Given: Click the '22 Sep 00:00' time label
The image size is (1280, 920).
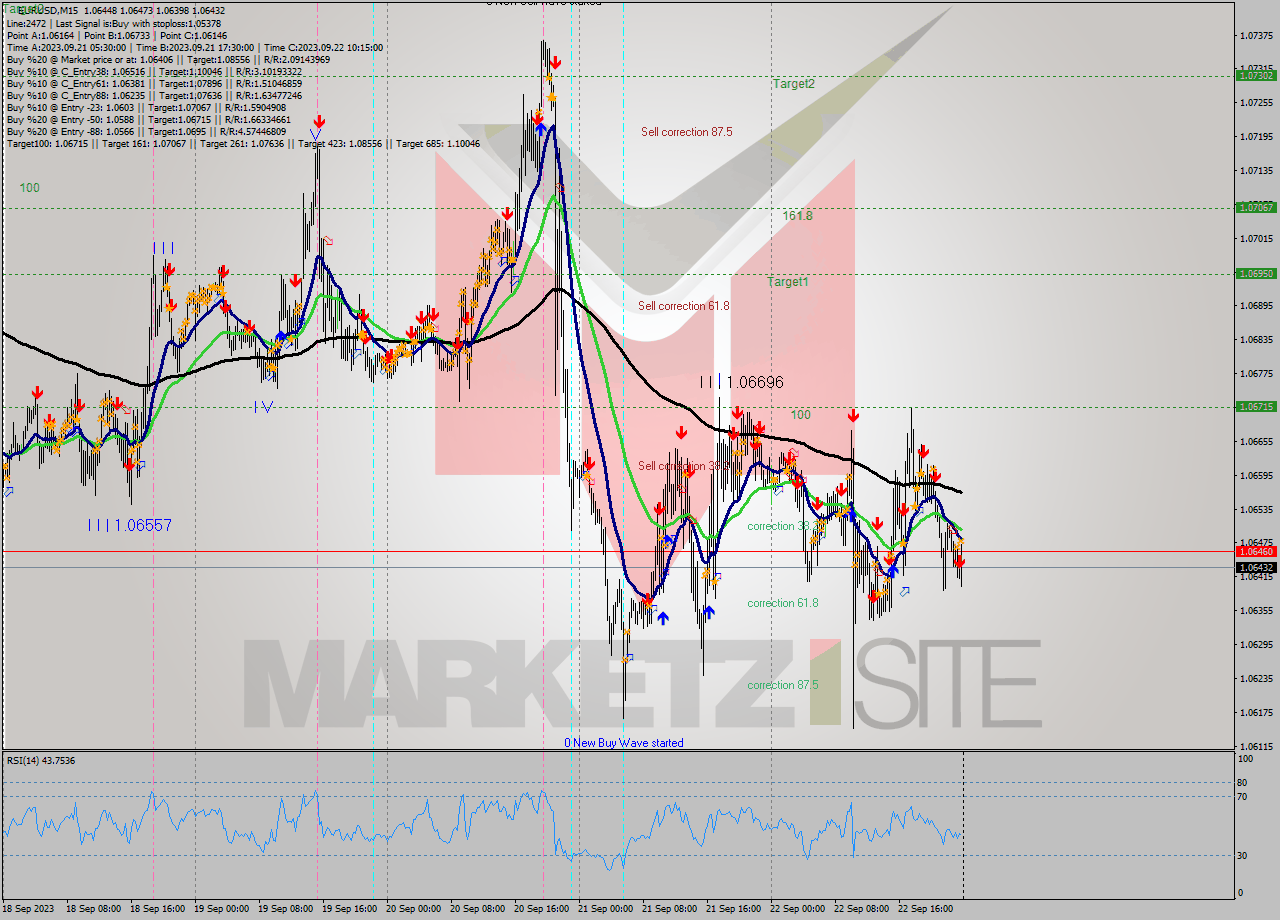Looking at the screenshot, I should coord(797,909).
